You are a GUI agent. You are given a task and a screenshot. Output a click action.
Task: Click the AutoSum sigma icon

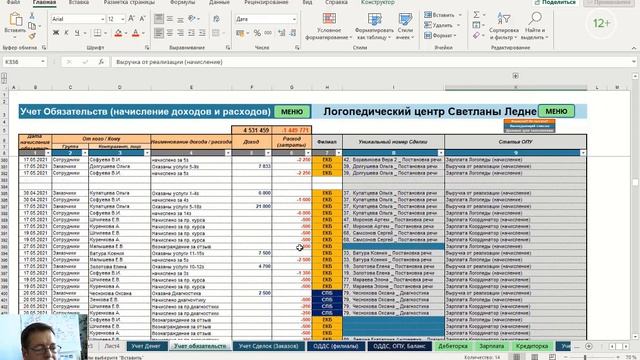pyautogui.click(x=476, y=15)
